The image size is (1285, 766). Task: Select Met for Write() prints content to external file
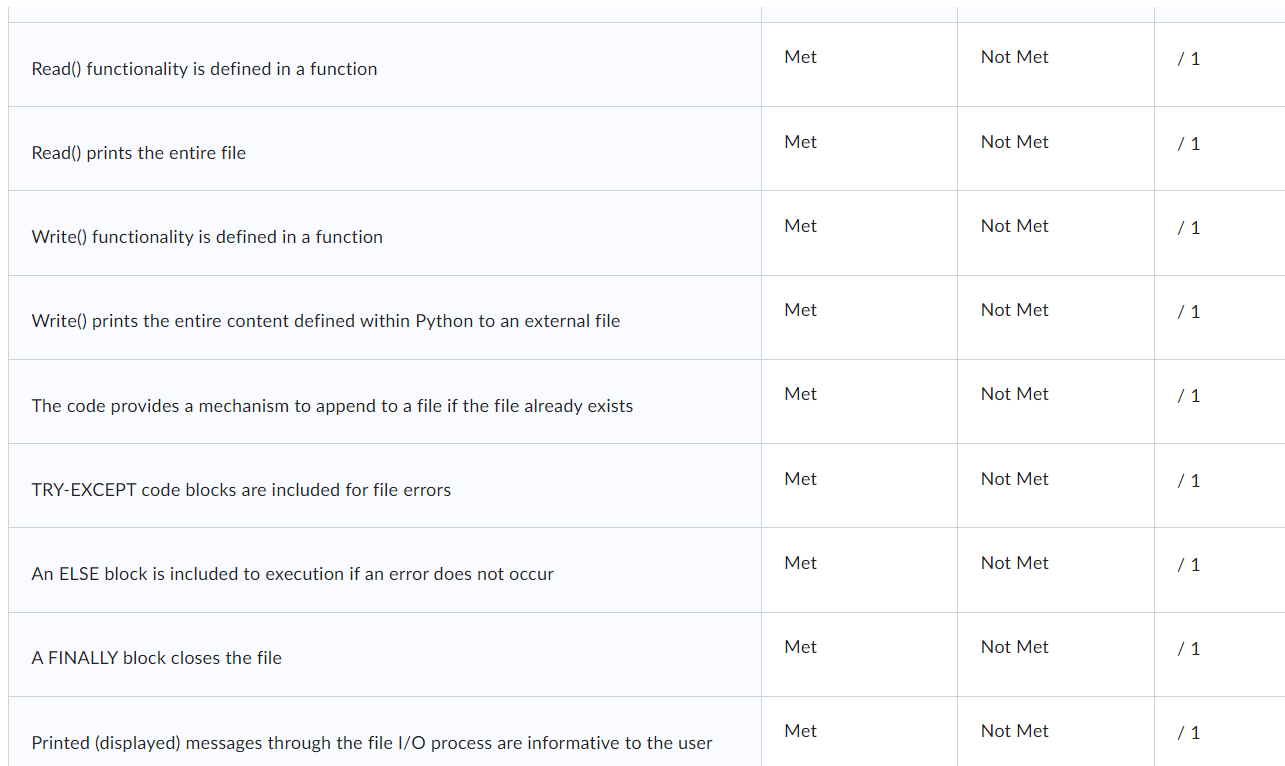pyautogui.click(x=800, y=310)
